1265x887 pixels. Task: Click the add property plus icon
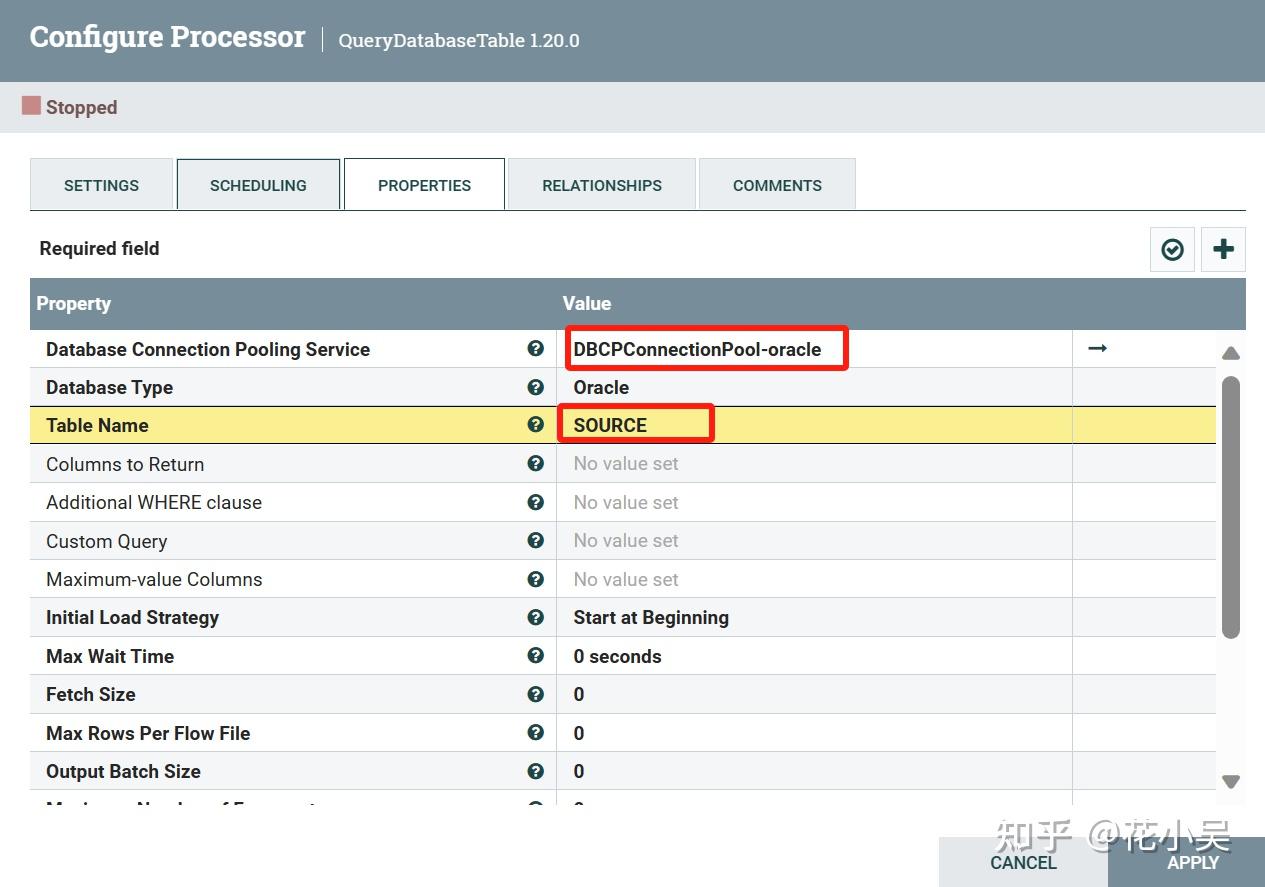tap(1223, 249)
